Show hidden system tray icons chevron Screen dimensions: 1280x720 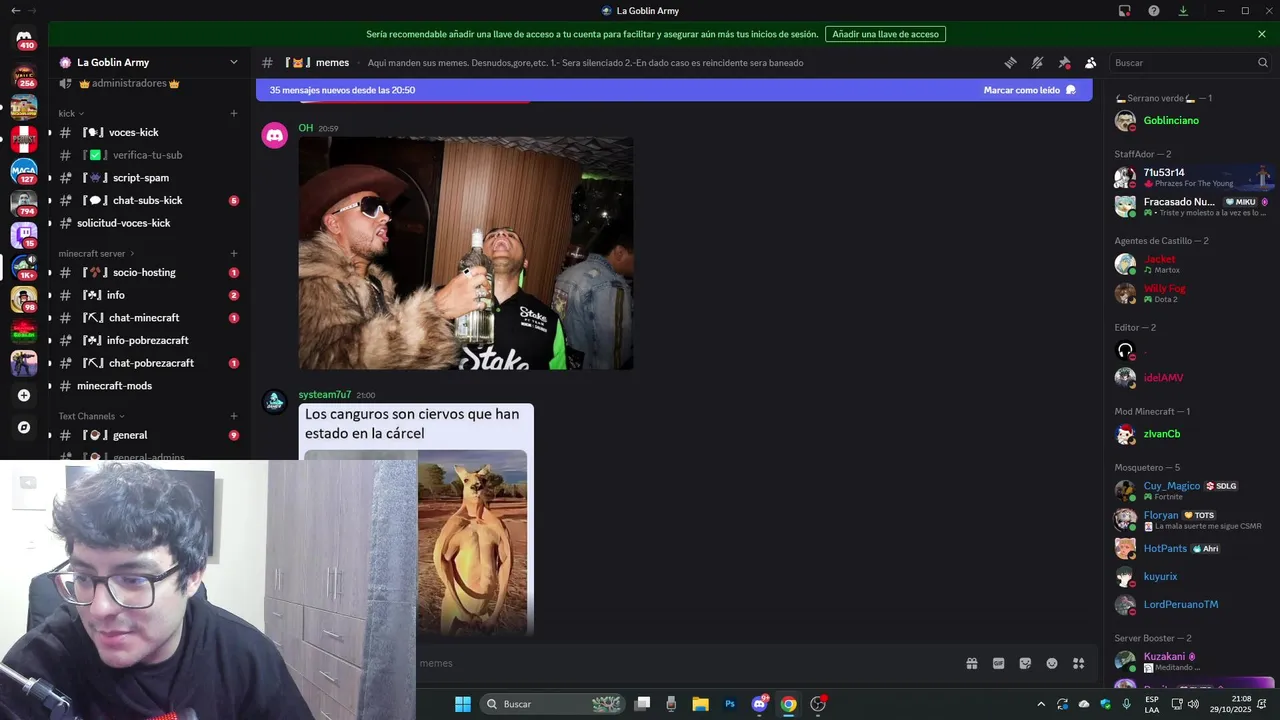[x=1041, y=704]
